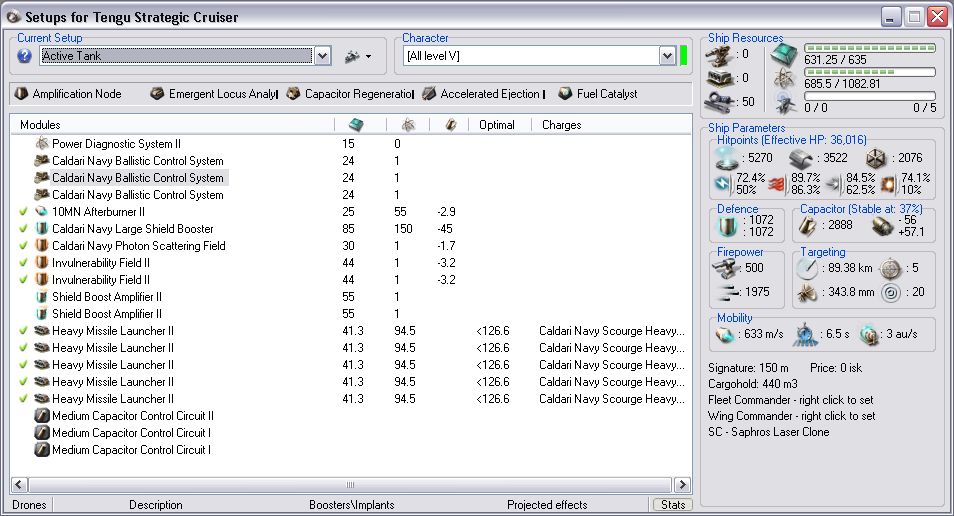954x516 pixels.
Task: Select the first Caldari Navy Ballistic Control System icon
Action: pyautogui.click(x=42, y=161)
